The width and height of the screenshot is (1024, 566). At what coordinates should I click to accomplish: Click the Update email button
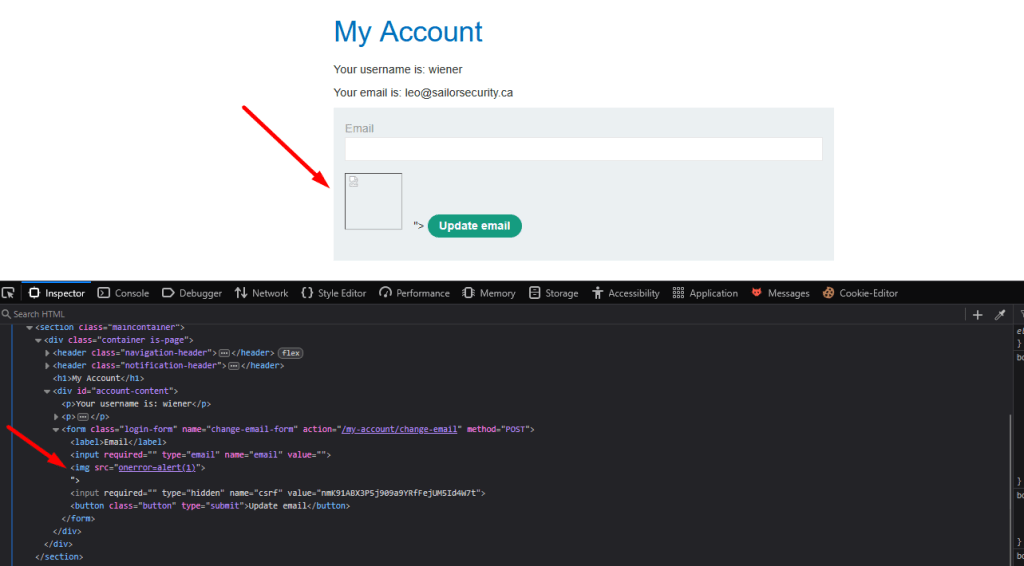pos(474,226)
